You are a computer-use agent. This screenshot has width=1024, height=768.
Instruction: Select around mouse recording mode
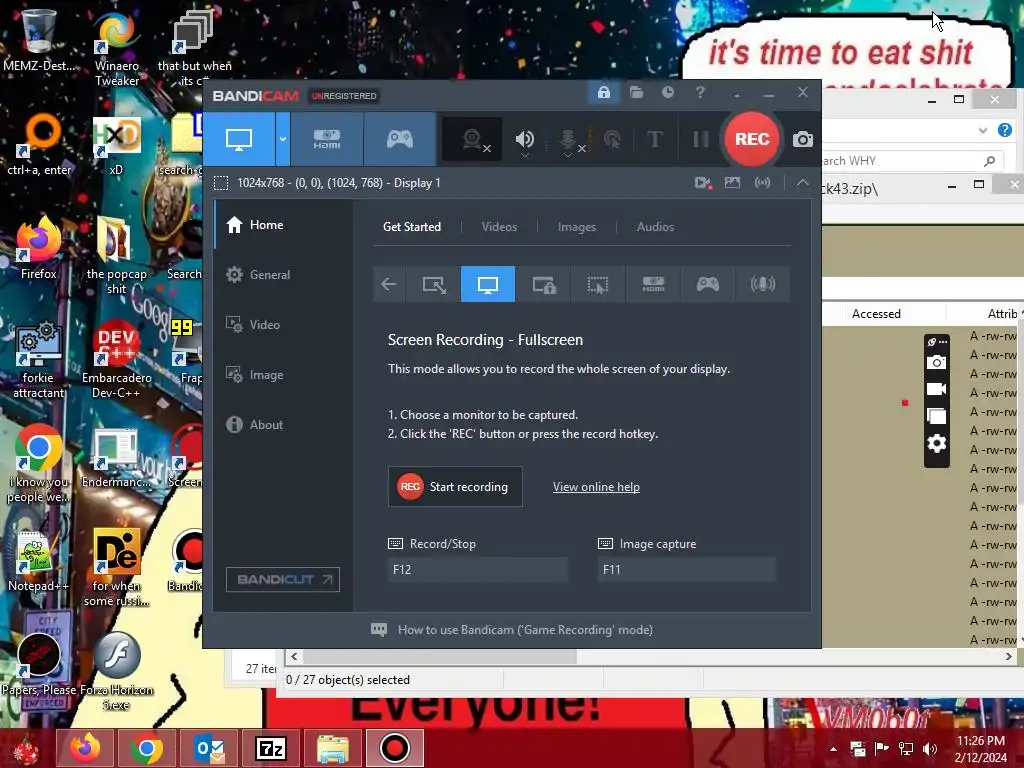598,284
